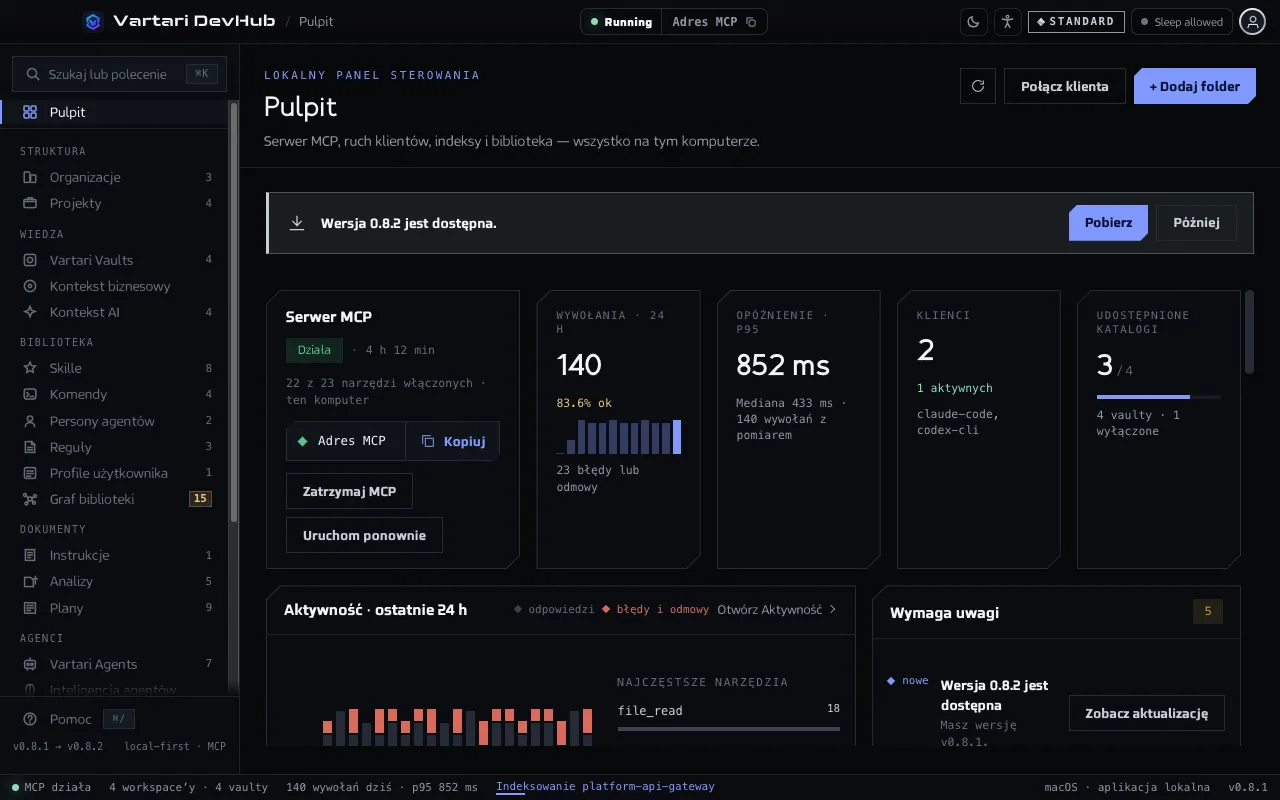1280x800 pixels.
Task: Open Otwórz Aktywność link with chevron
Action: (777, 609)
